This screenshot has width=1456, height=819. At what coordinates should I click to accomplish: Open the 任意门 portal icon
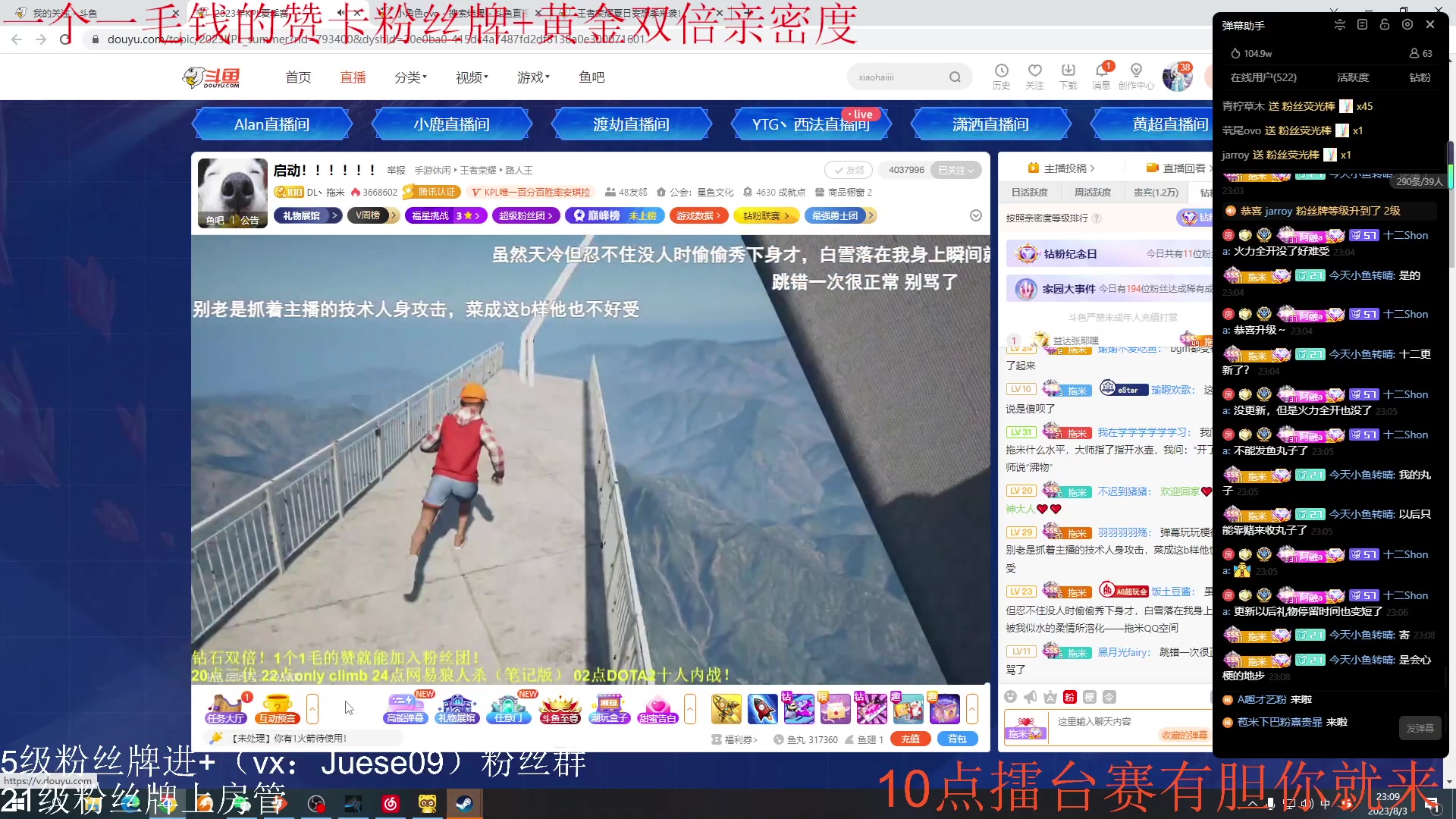coord(508,709)
